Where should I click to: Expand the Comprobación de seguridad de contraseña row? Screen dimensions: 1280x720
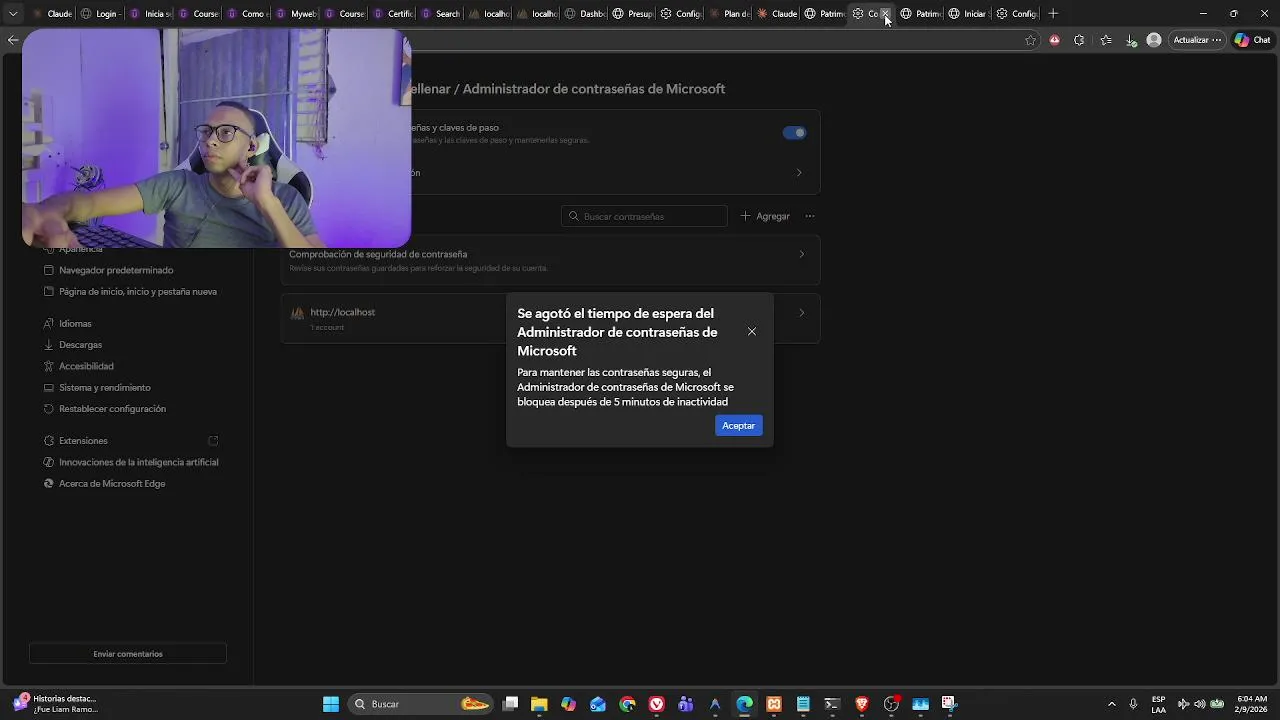coord(550,260)
